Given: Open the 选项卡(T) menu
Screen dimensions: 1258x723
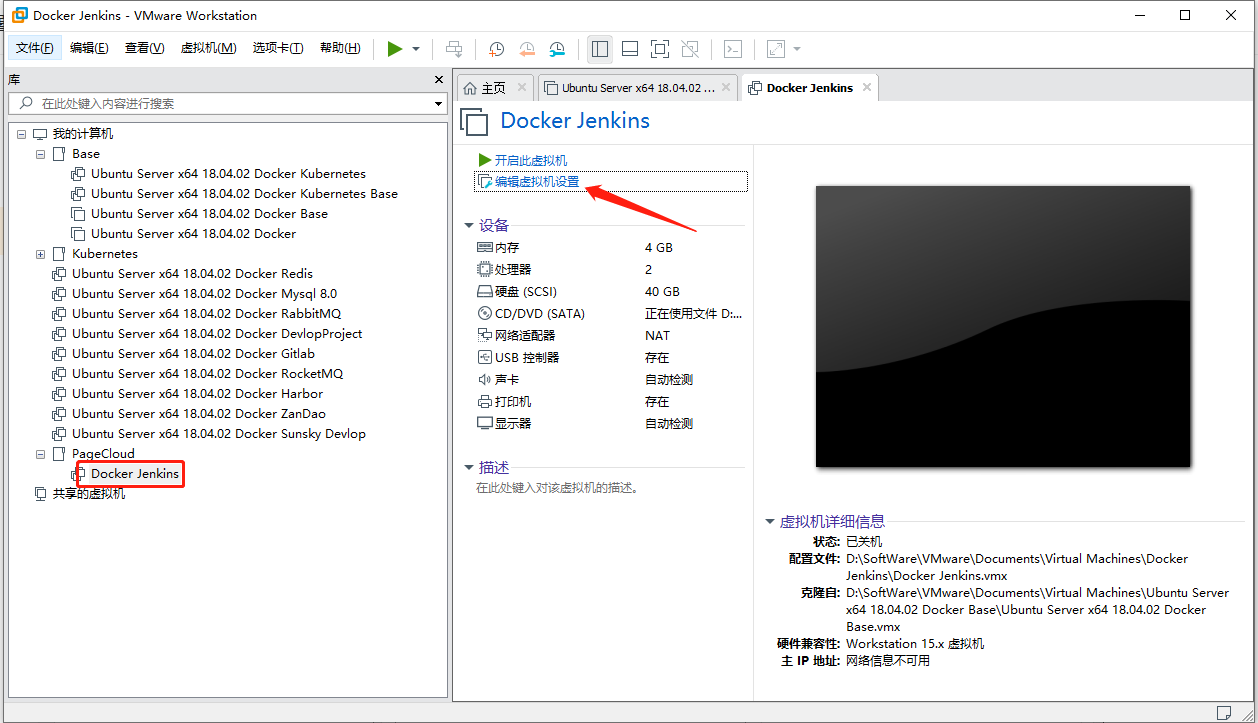Looking at the screenshot, I should point(278,48).
